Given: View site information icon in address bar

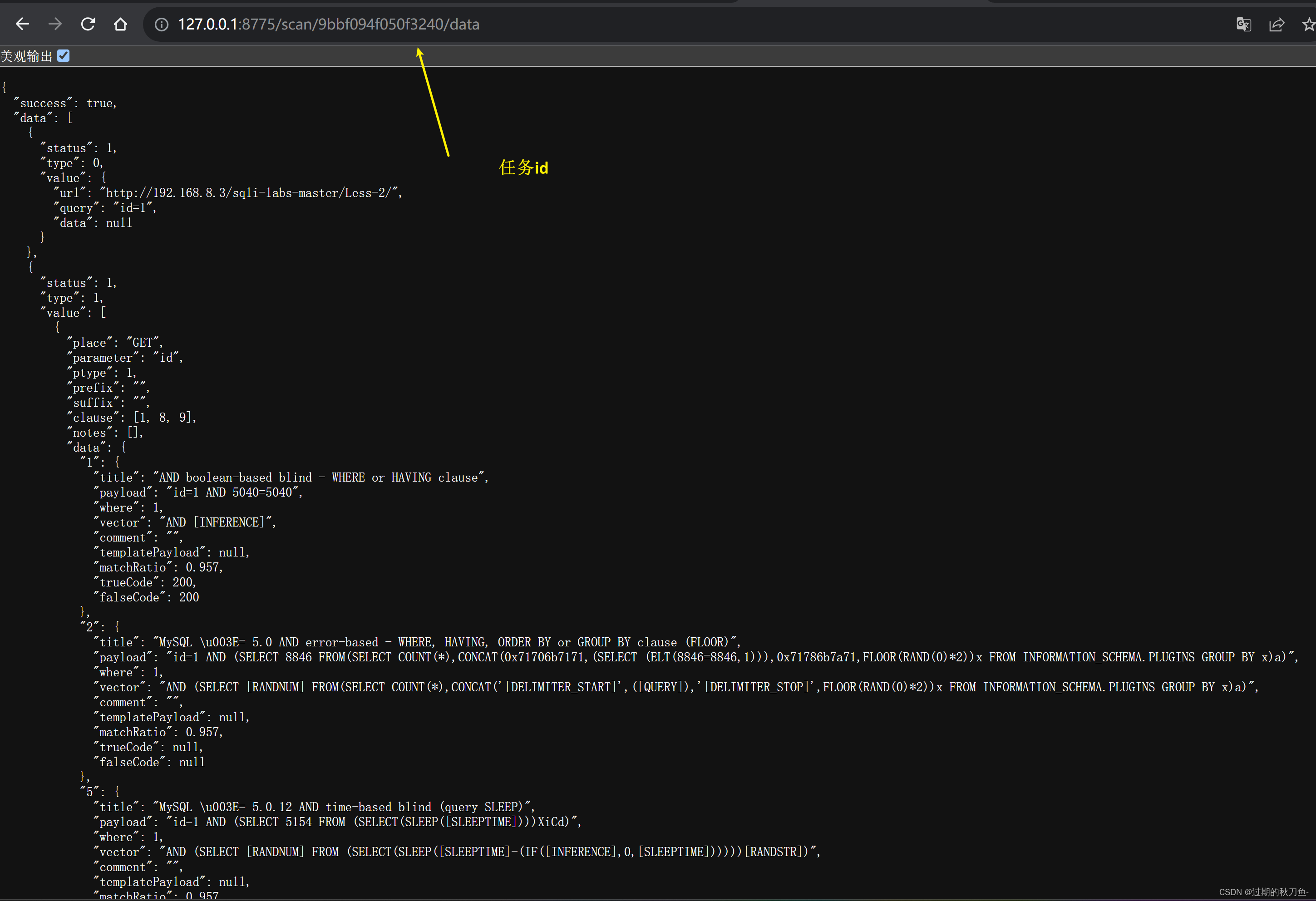Looking at the screenshot, I should tap(162, 25).
